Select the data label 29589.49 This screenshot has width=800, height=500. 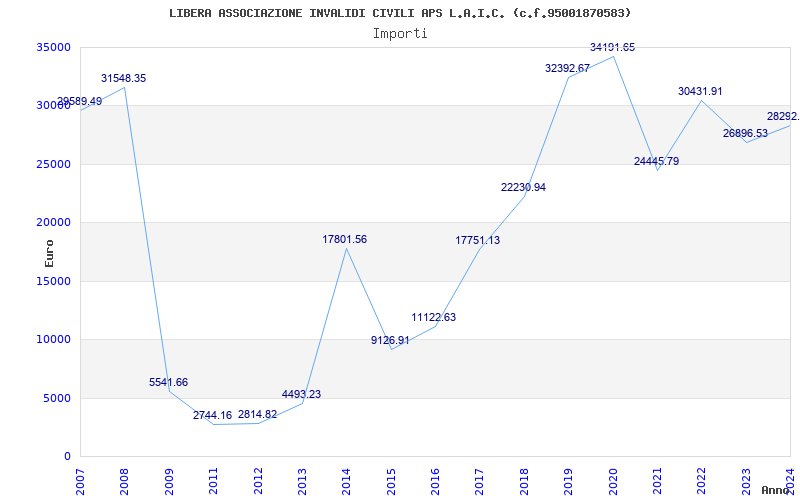click(79, 102)
